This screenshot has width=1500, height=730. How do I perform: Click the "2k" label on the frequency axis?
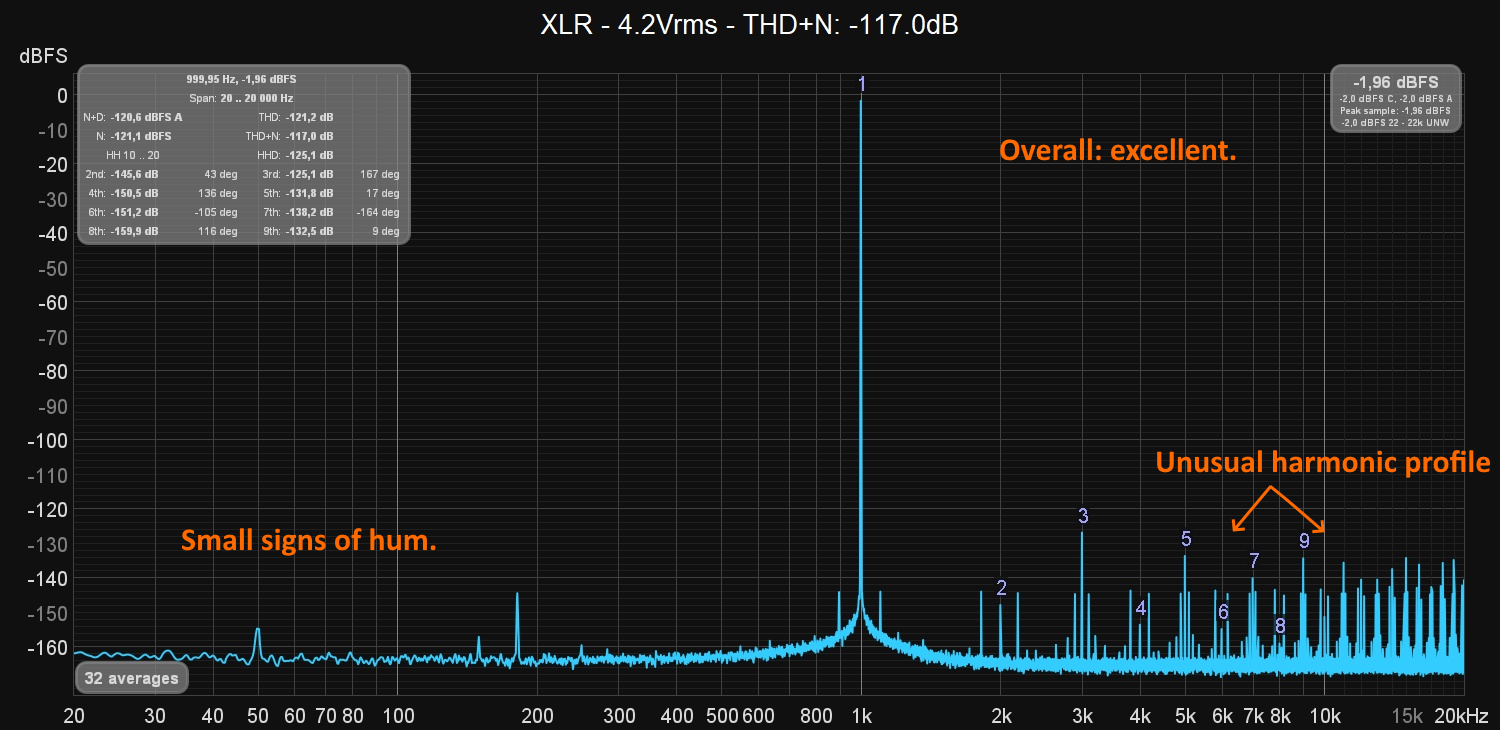click(x=1001, y=716)
